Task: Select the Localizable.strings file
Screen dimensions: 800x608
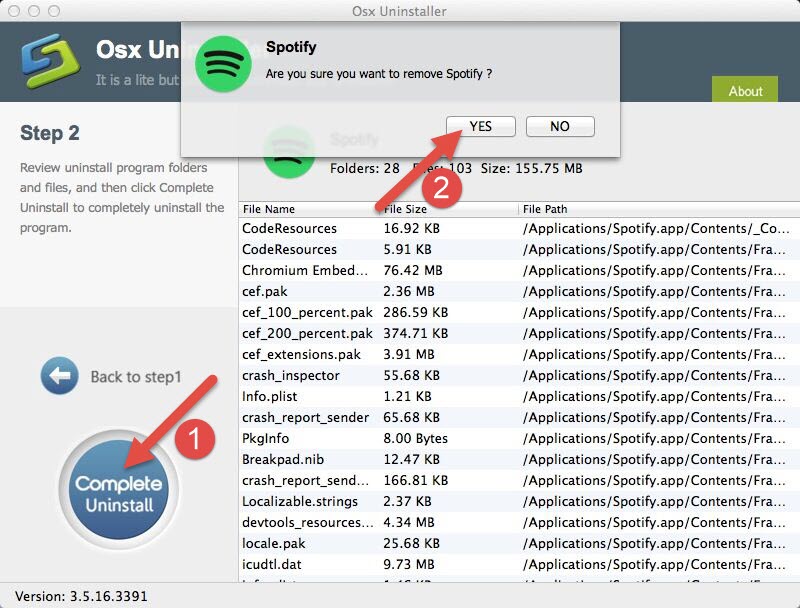Action: click(519, 501)
